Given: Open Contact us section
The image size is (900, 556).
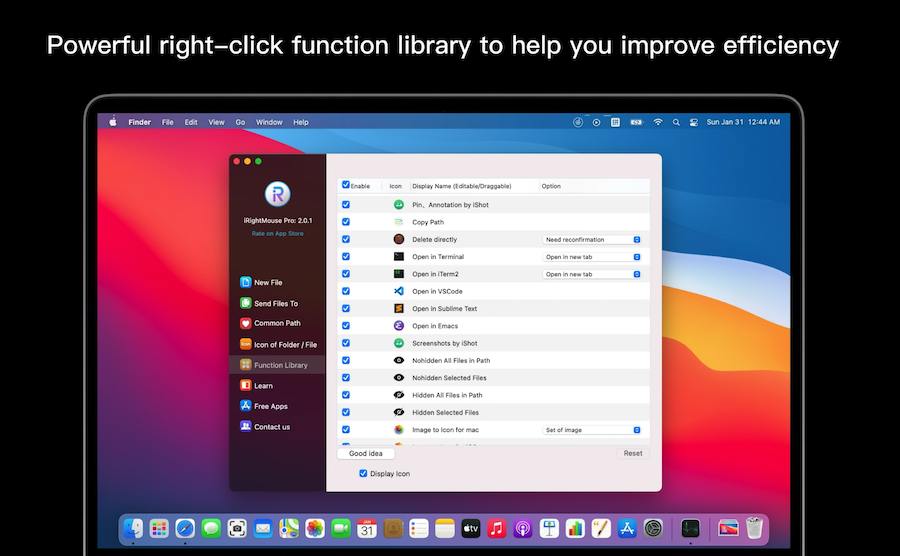Looking at the screenshot, I should tap(265, 427).
